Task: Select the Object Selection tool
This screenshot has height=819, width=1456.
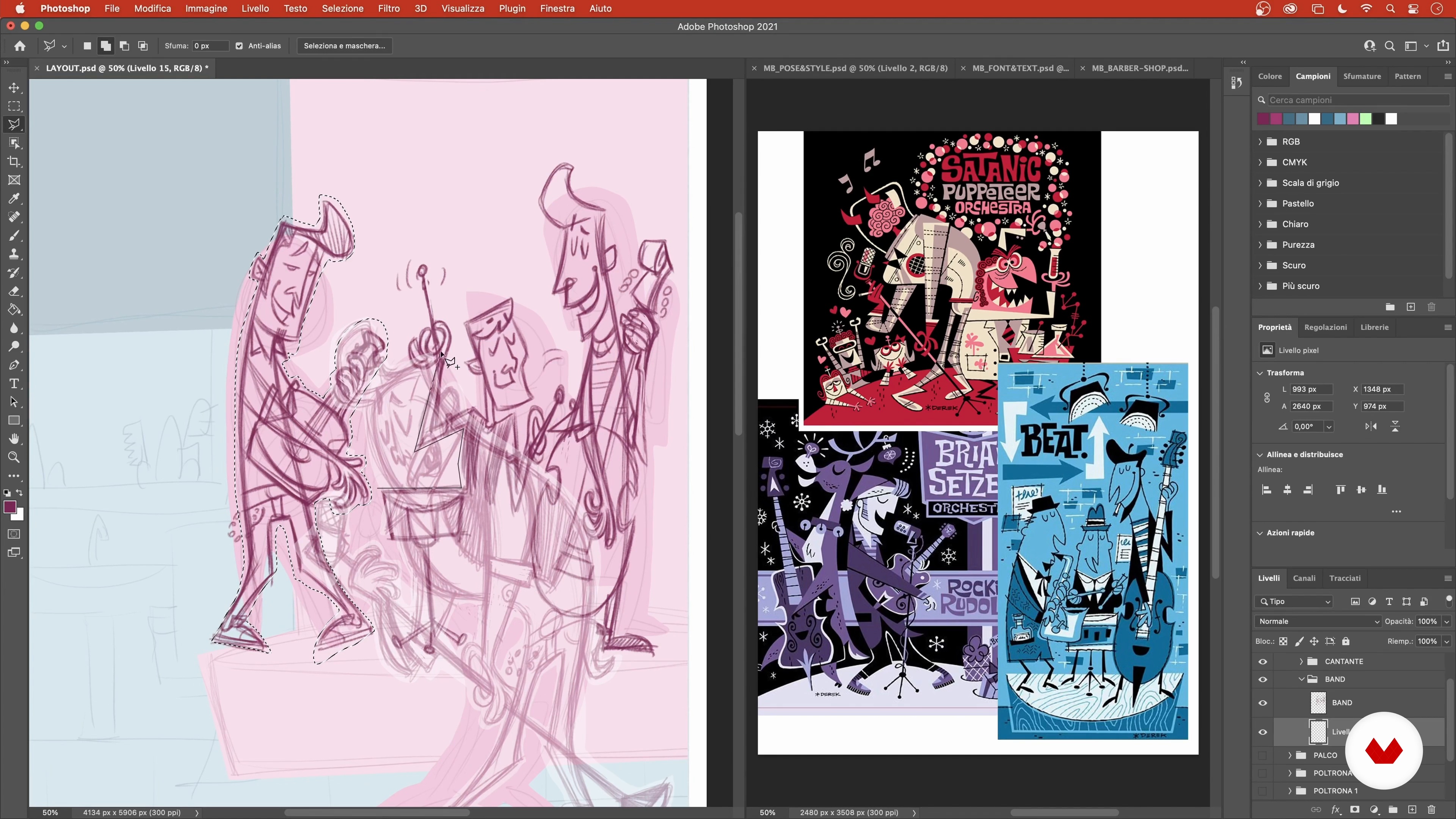Action: (14, 143)
